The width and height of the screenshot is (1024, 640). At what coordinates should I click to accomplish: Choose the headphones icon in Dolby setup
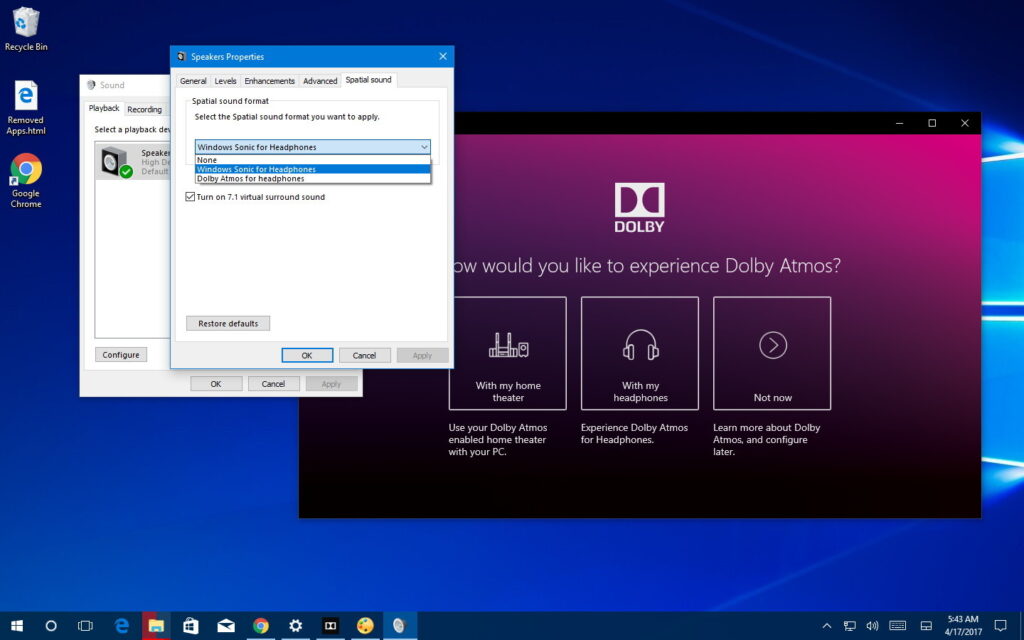tap(639, 345)
